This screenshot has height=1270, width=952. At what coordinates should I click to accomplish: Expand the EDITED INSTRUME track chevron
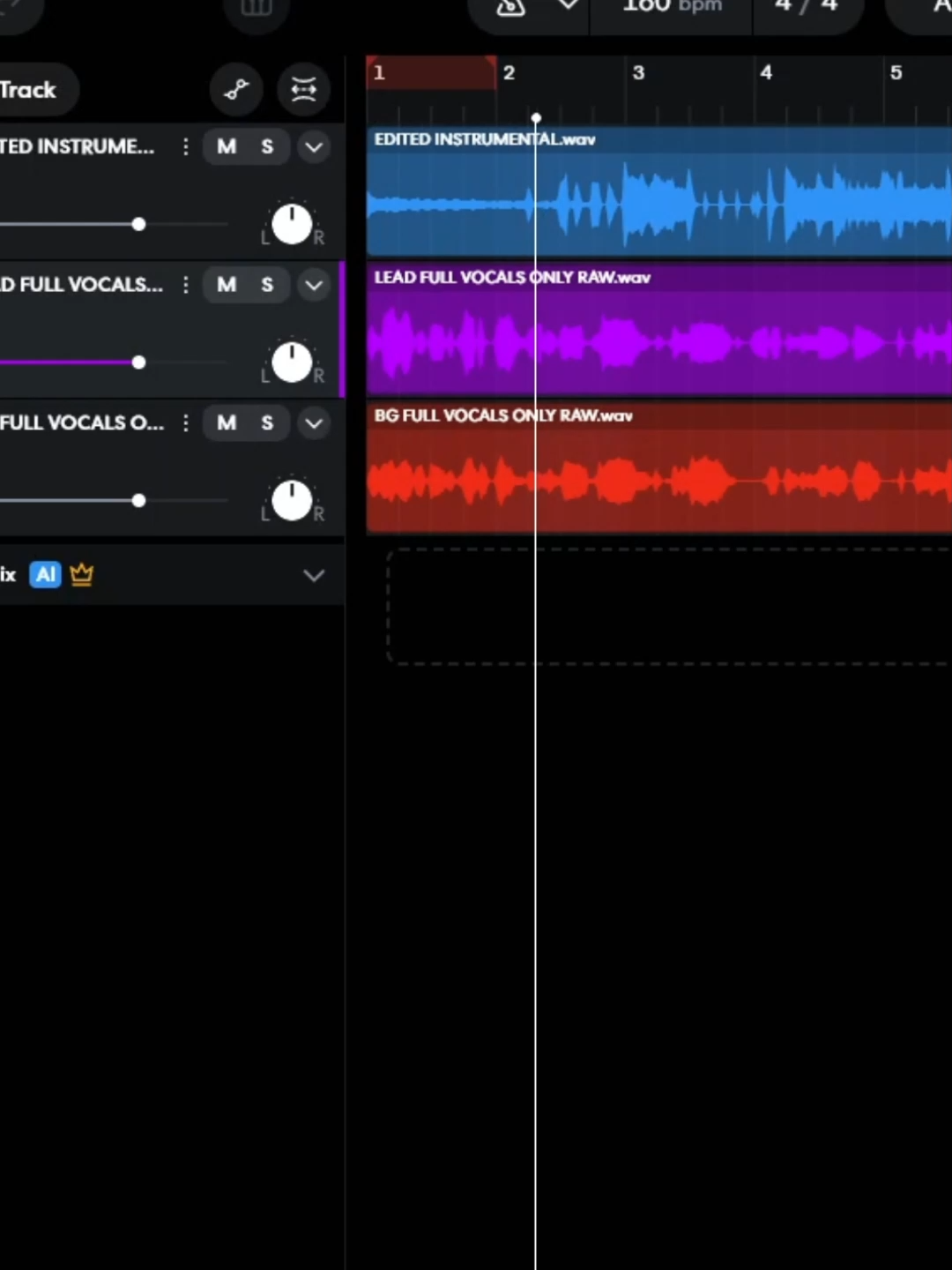[x=314, y=146]
